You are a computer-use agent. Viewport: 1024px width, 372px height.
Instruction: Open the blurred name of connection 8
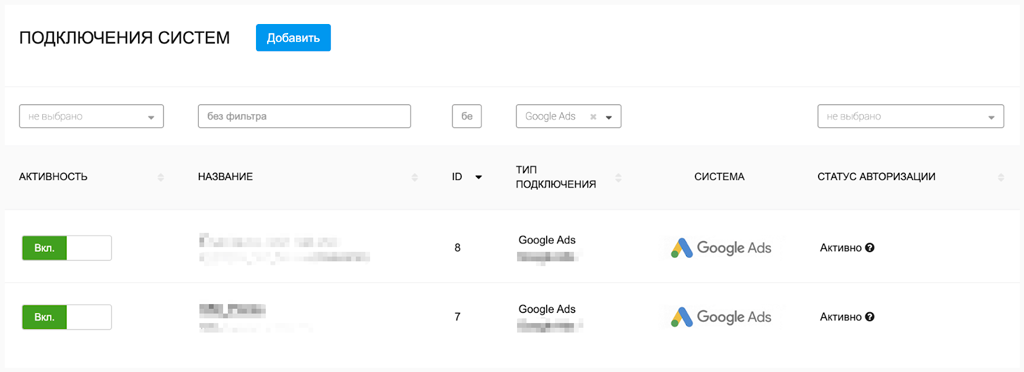click(x=284, y=248)
